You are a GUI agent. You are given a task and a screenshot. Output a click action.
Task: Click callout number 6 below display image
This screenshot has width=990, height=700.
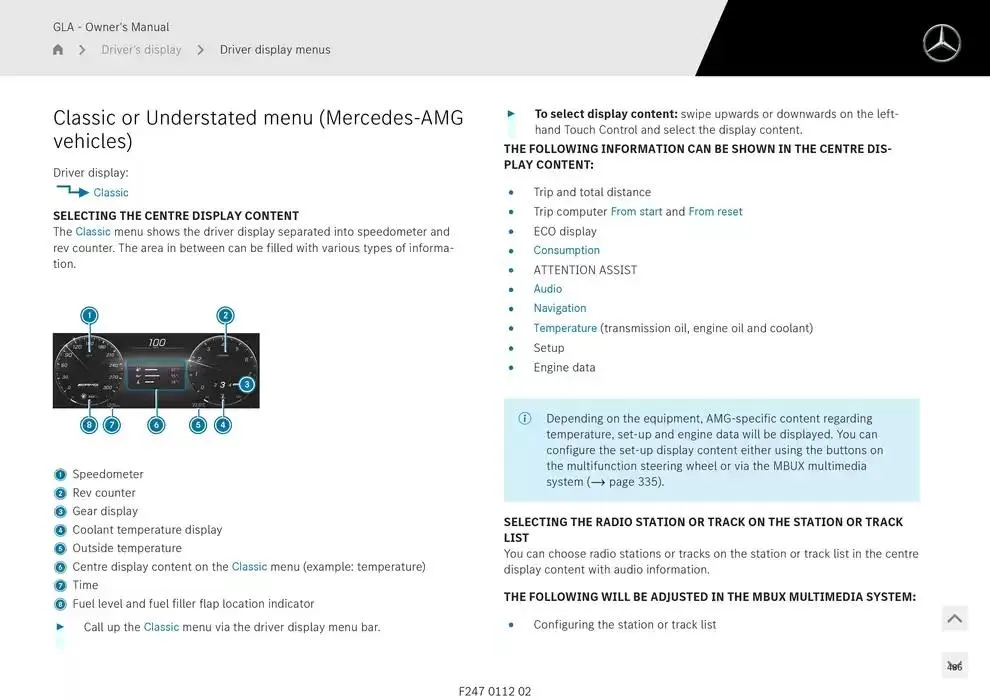[156, 425]
